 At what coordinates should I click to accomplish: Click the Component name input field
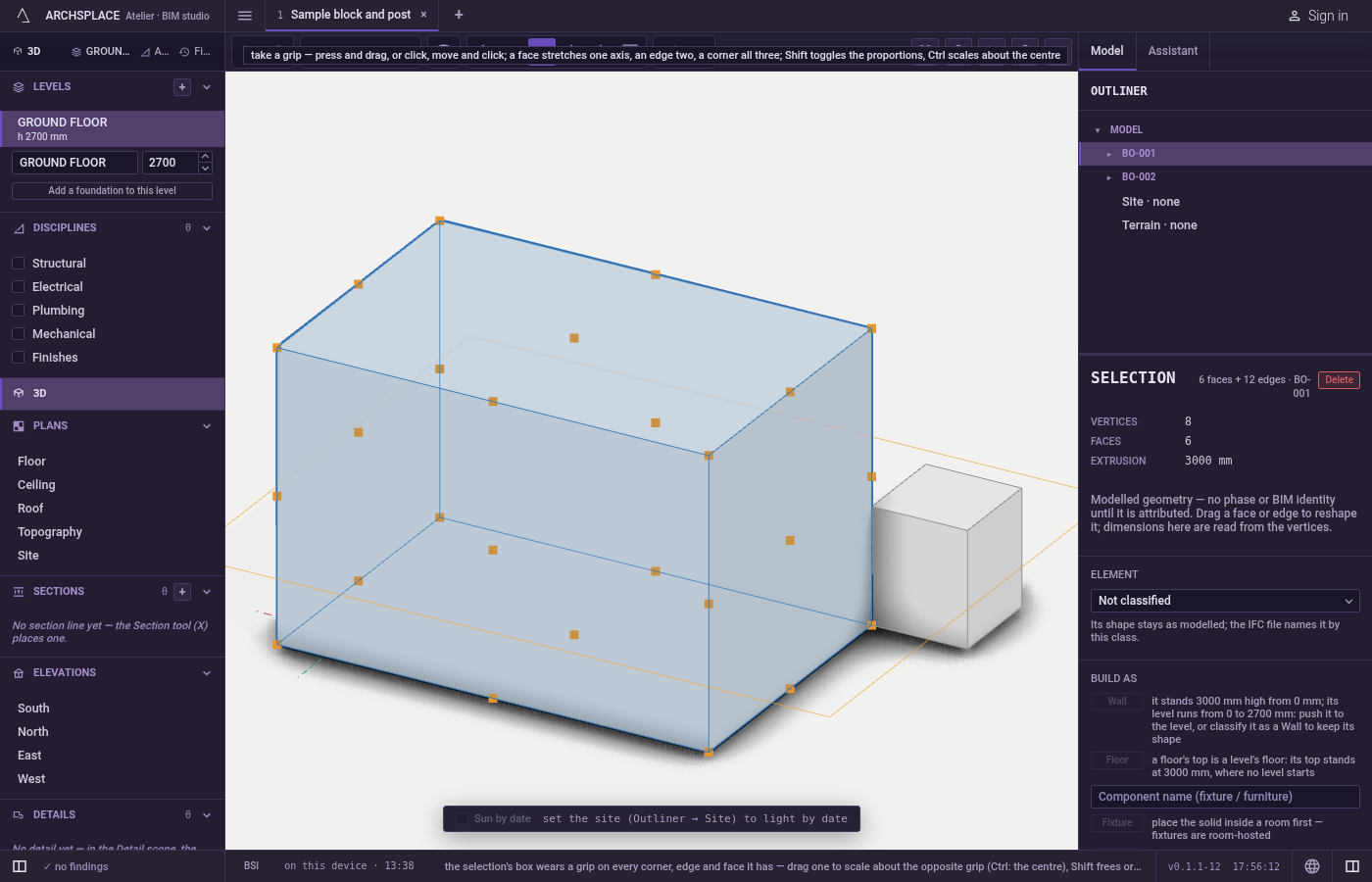1225,797
